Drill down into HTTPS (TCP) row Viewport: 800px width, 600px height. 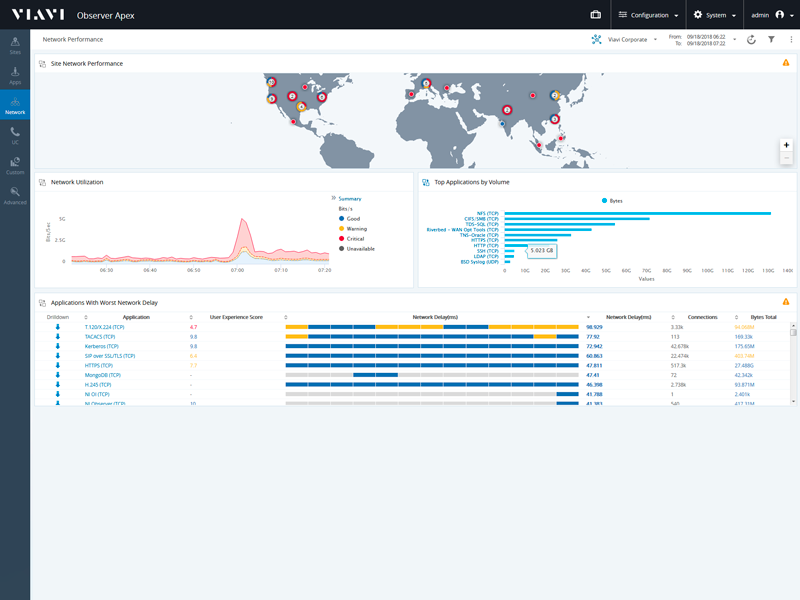pyautogui.click(x=58, y=365)
